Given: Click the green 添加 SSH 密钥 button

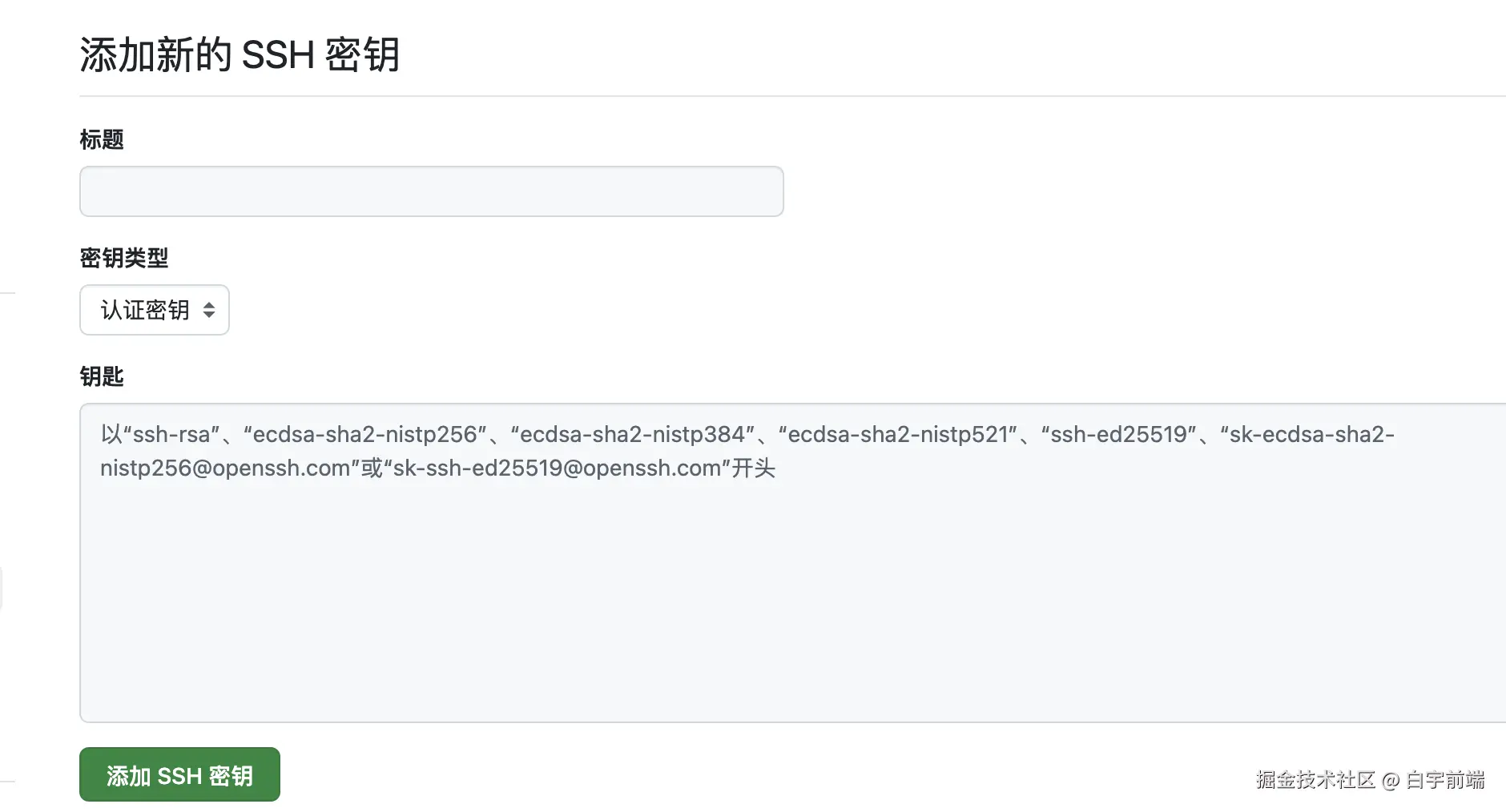Looking at the screenshot, I should [x=179, y=774].
